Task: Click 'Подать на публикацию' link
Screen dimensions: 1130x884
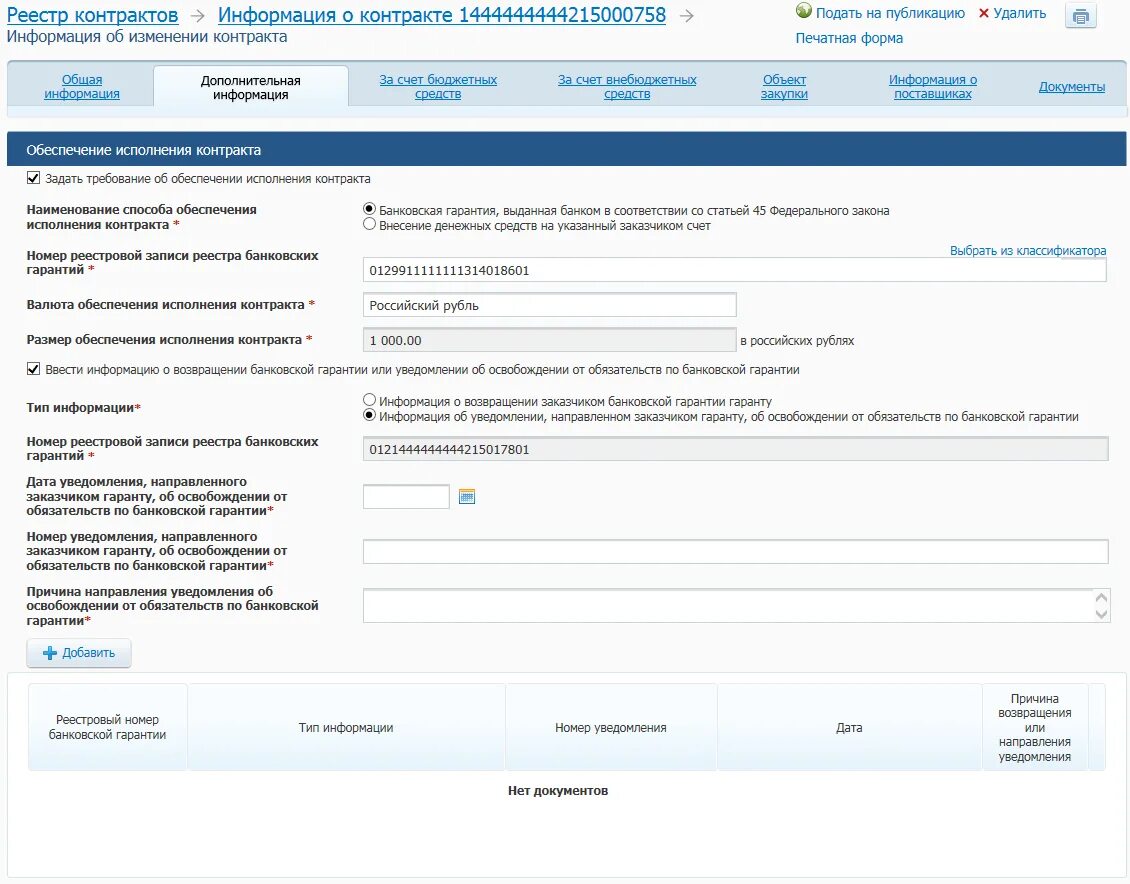Action: coord(890,13)
